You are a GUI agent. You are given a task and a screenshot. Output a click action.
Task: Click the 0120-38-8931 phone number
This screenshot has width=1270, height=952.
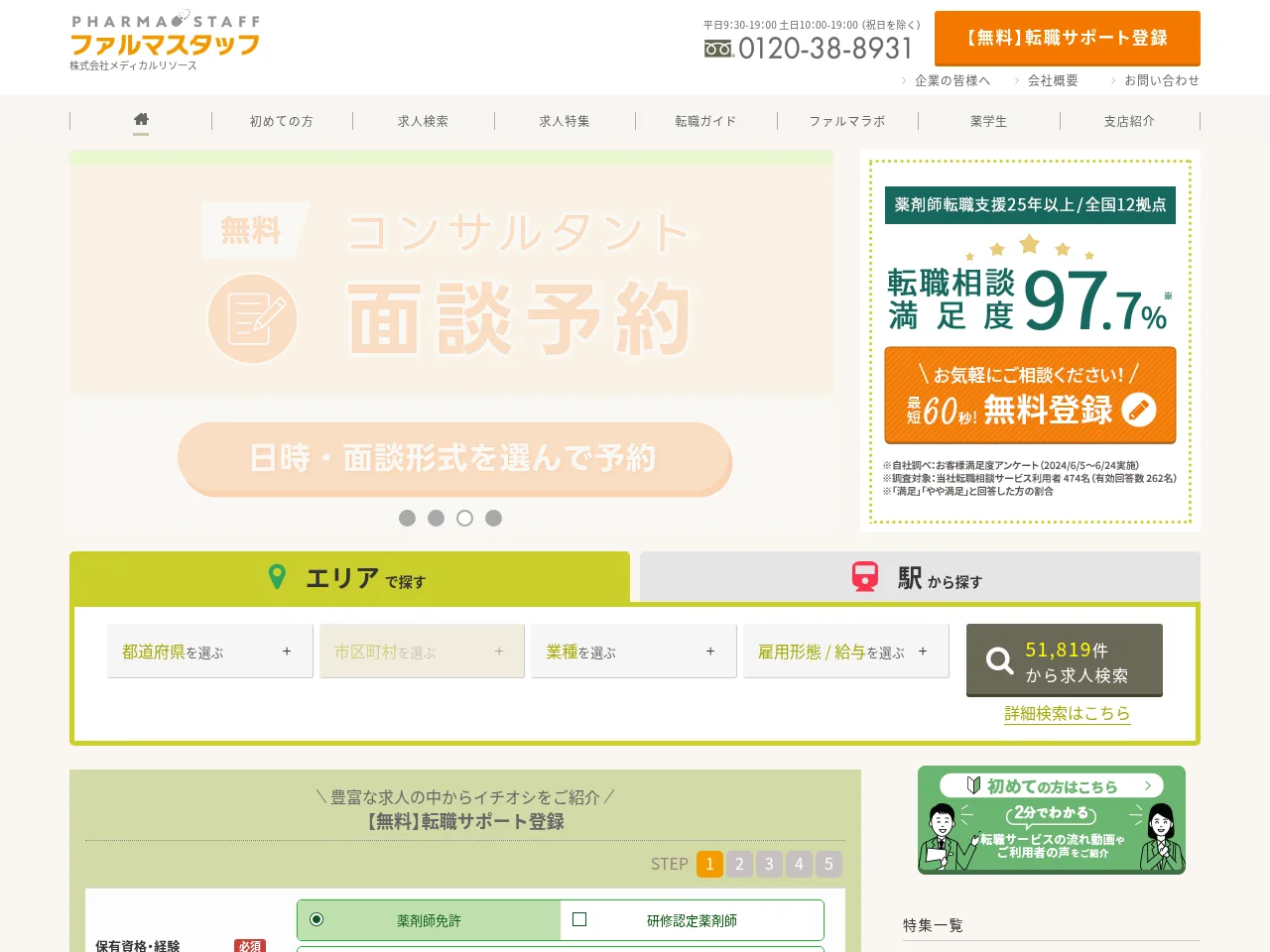point(825,49)
